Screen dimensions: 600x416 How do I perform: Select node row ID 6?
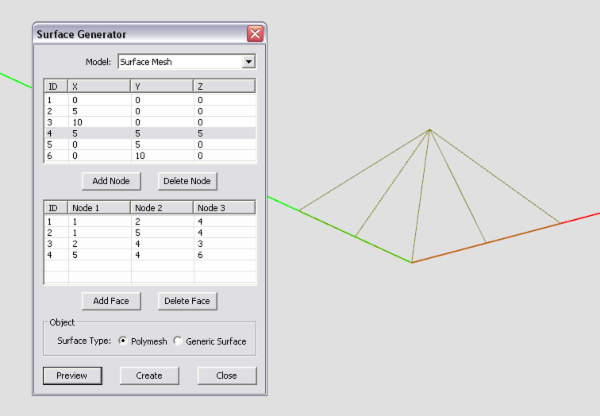pos(150,156)
